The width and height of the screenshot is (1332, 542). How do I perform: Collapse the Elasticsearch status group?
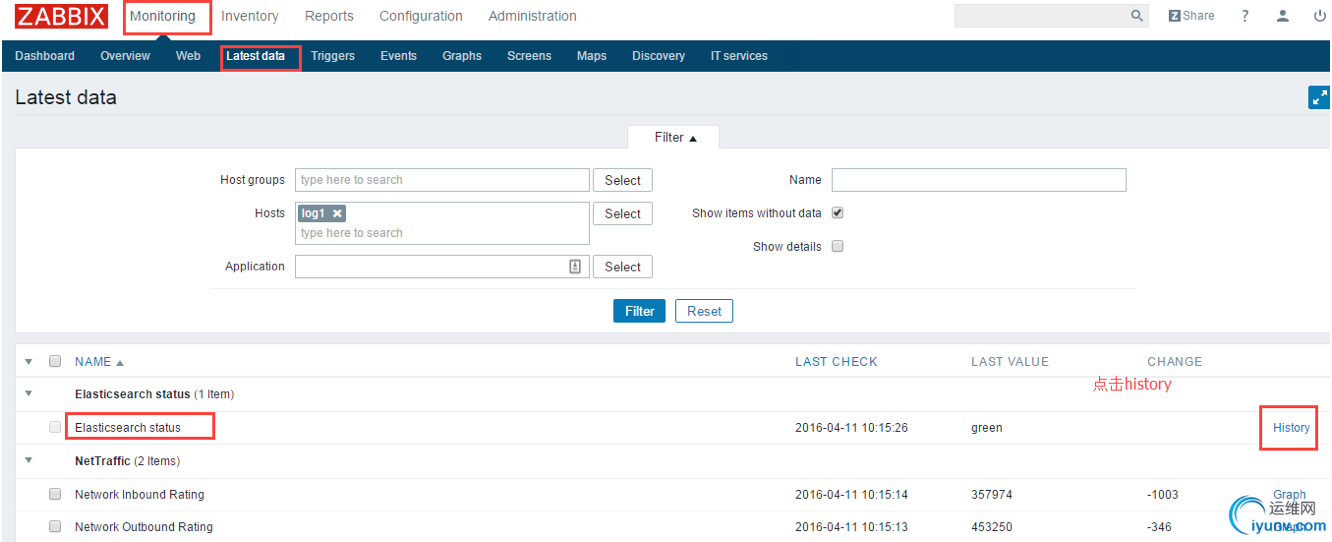point(28,394)
